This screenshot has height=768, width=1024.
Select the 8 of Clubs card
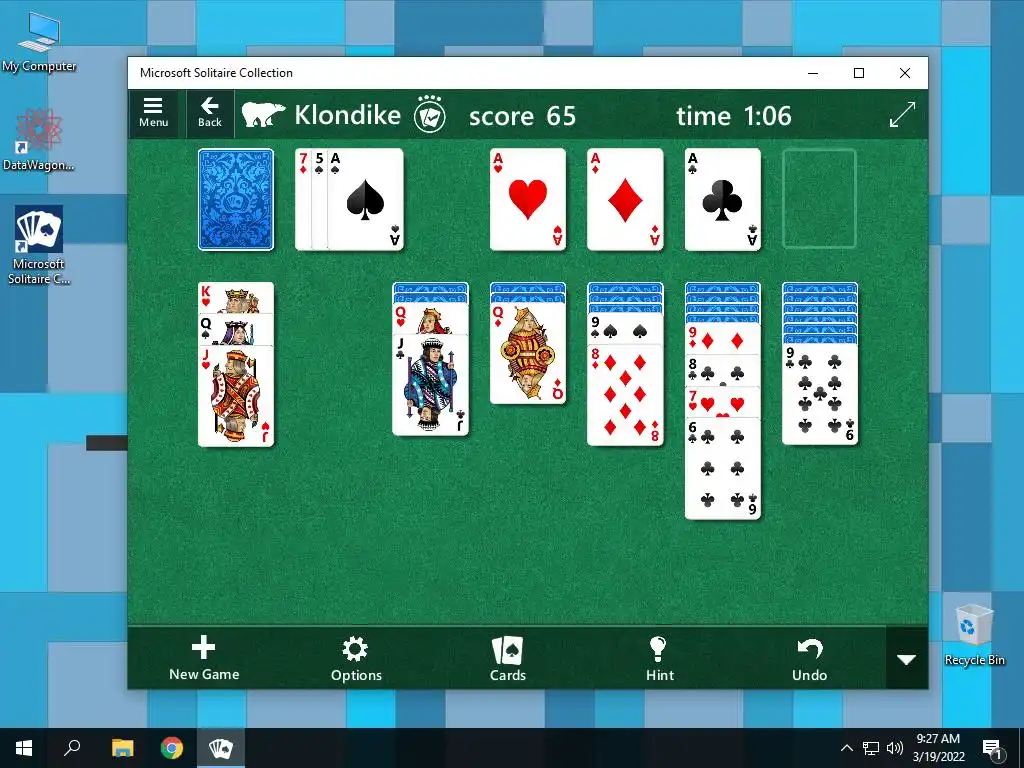[722, 370]
